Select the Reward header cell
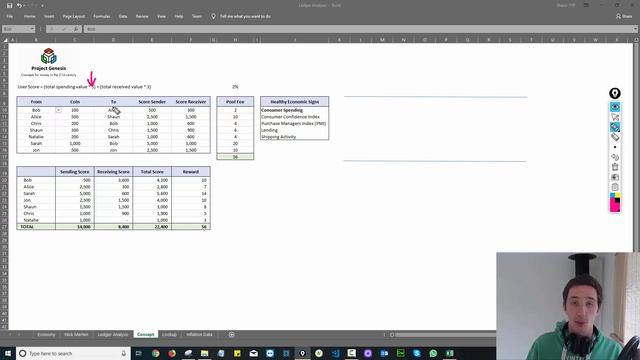Image resolution: width=640 pixels, height=360 pixels. (191, 172)
